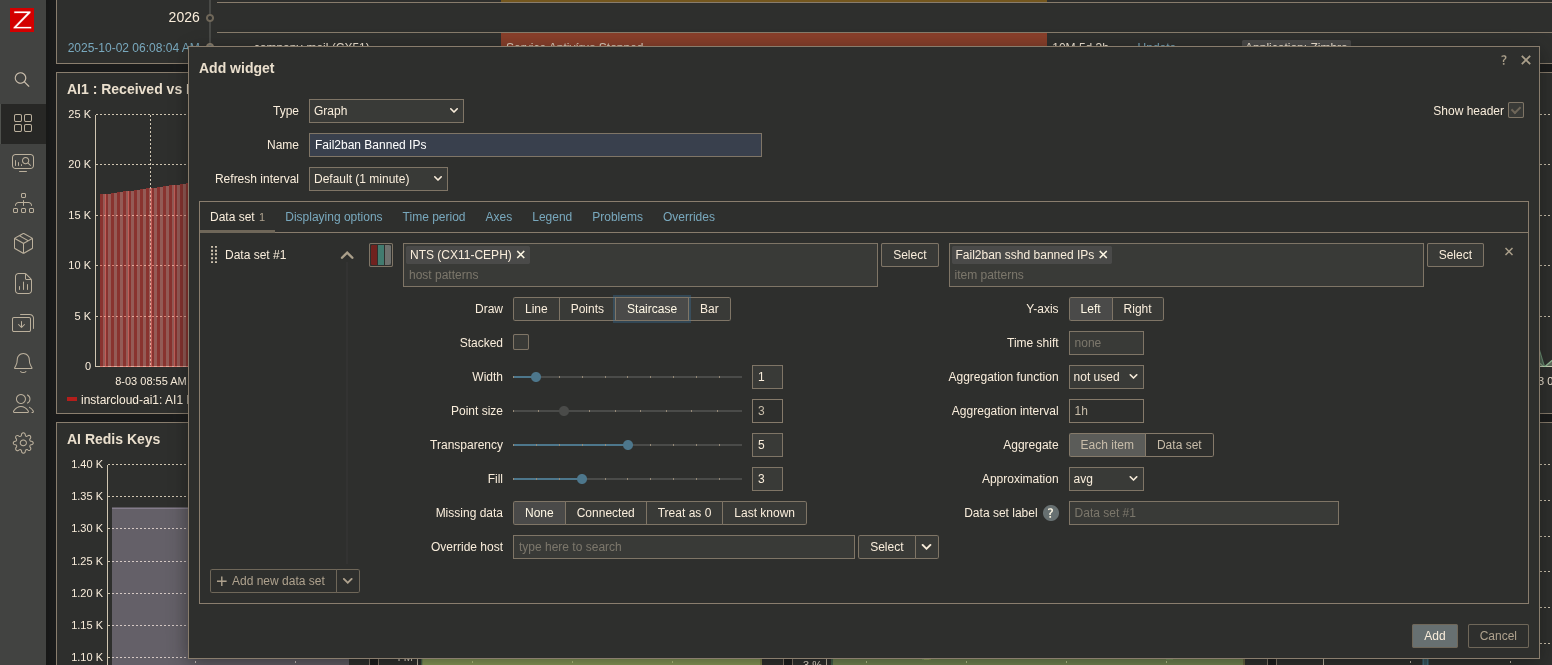Switch to the Overrides tab

pyautogui.click(x=689, y=217)
